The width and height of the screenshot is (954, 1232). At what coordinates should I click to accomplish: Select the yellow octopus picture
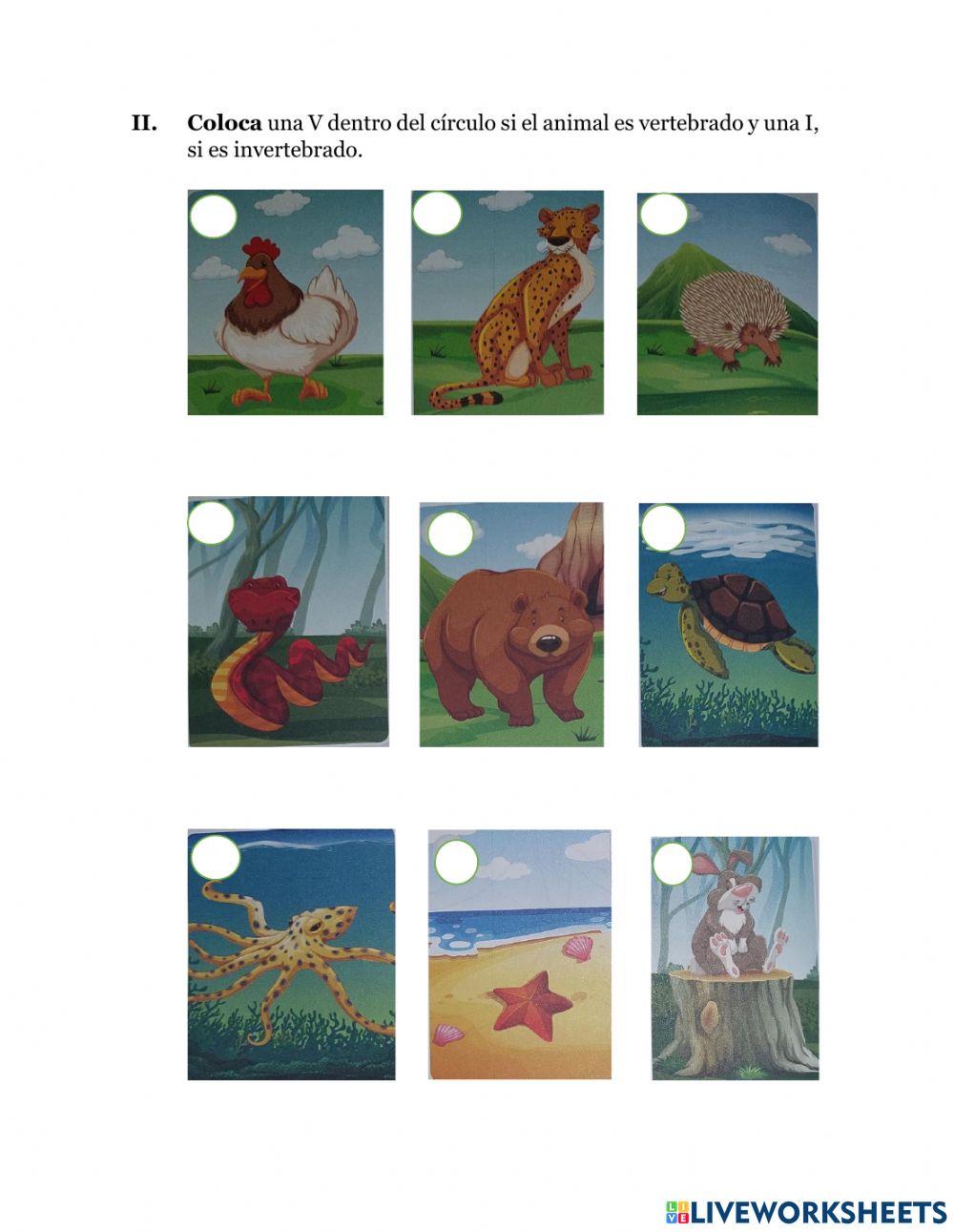tap(291, 954)
